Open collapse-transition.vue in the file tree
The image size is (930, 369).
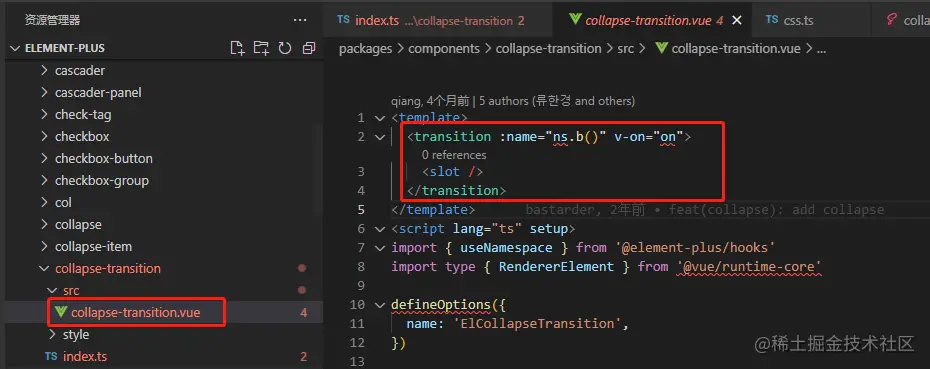click(x=135, y=313)
